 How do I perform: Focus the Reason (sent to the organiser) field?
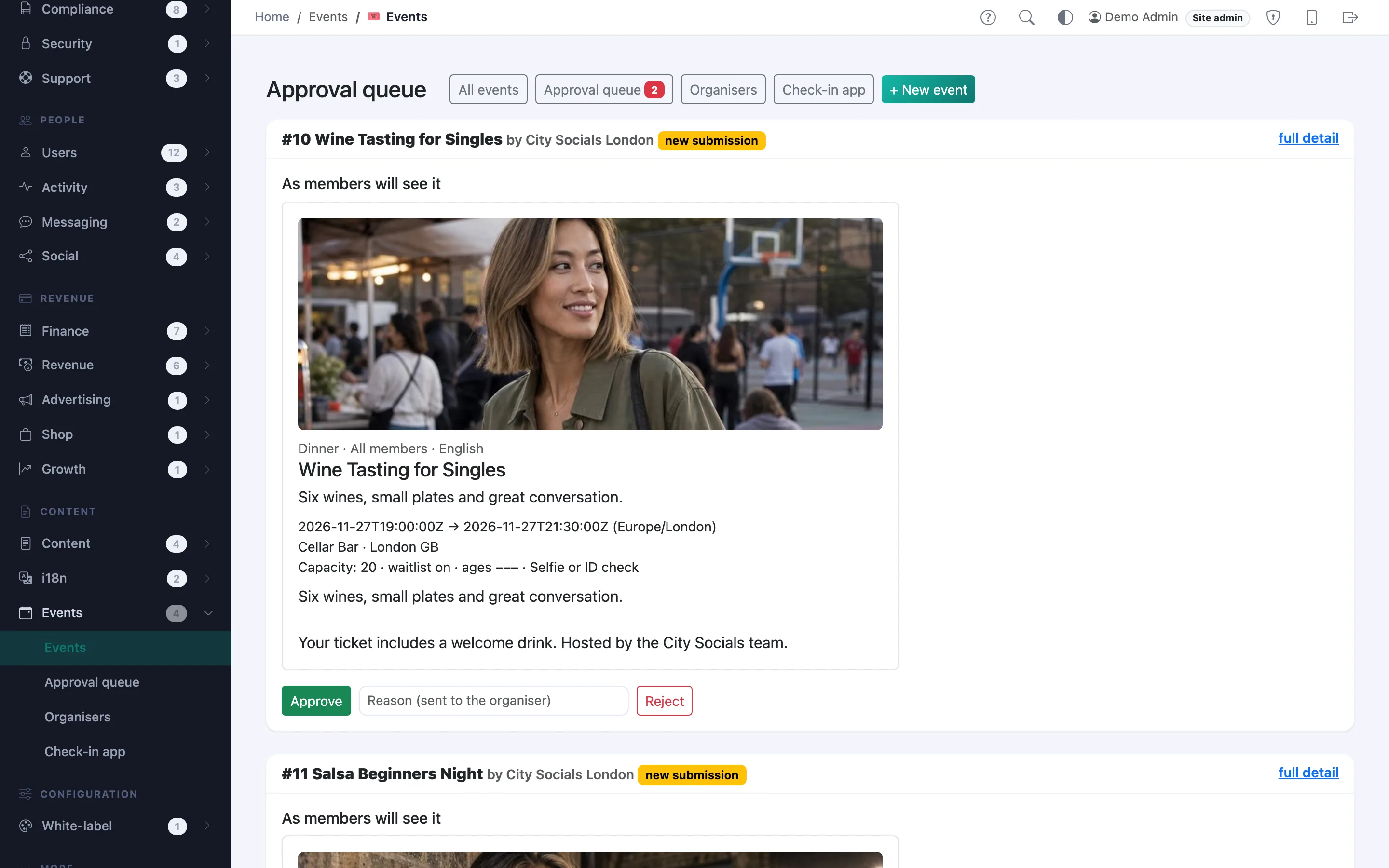tap(493, 700)
